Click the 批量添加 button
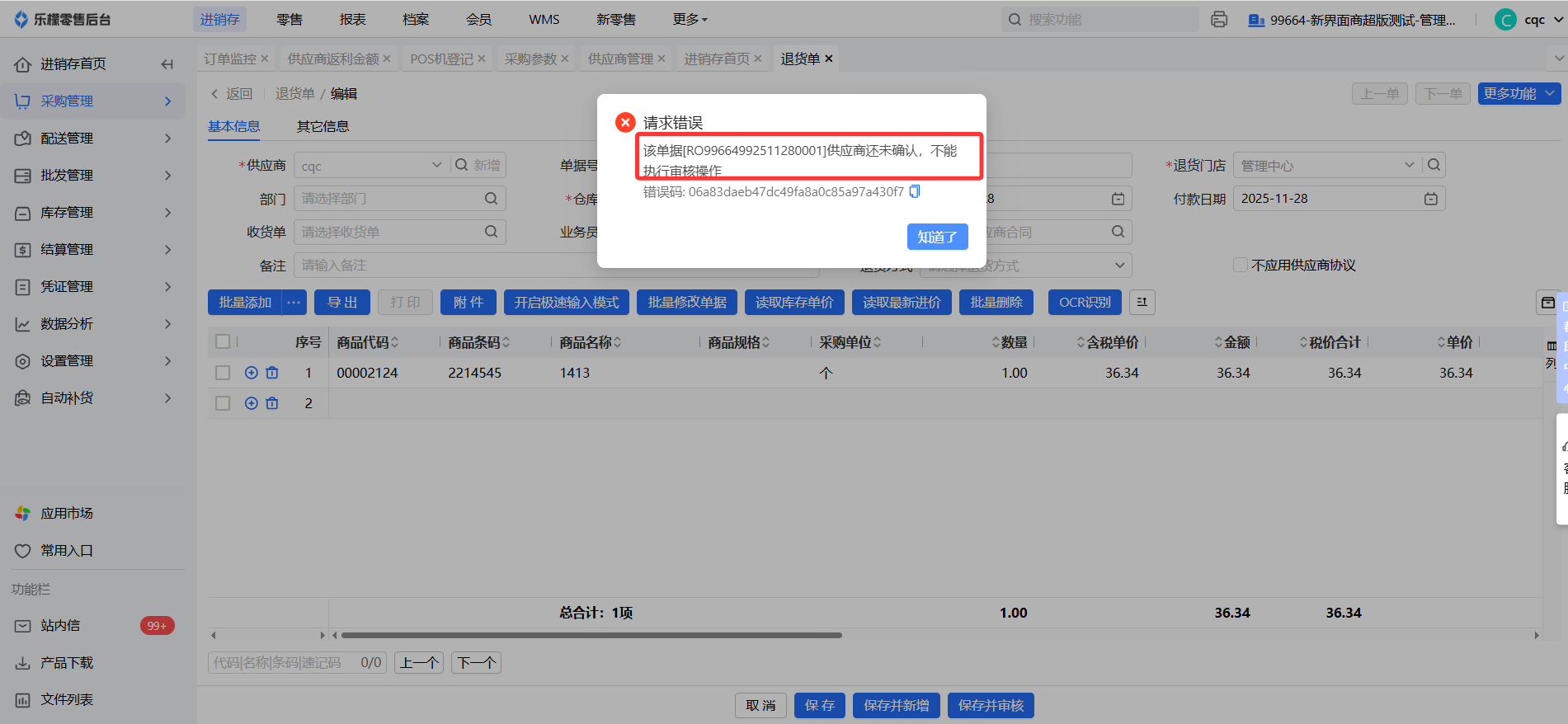This screenshot has height=724, width=1568. [245, 303]
